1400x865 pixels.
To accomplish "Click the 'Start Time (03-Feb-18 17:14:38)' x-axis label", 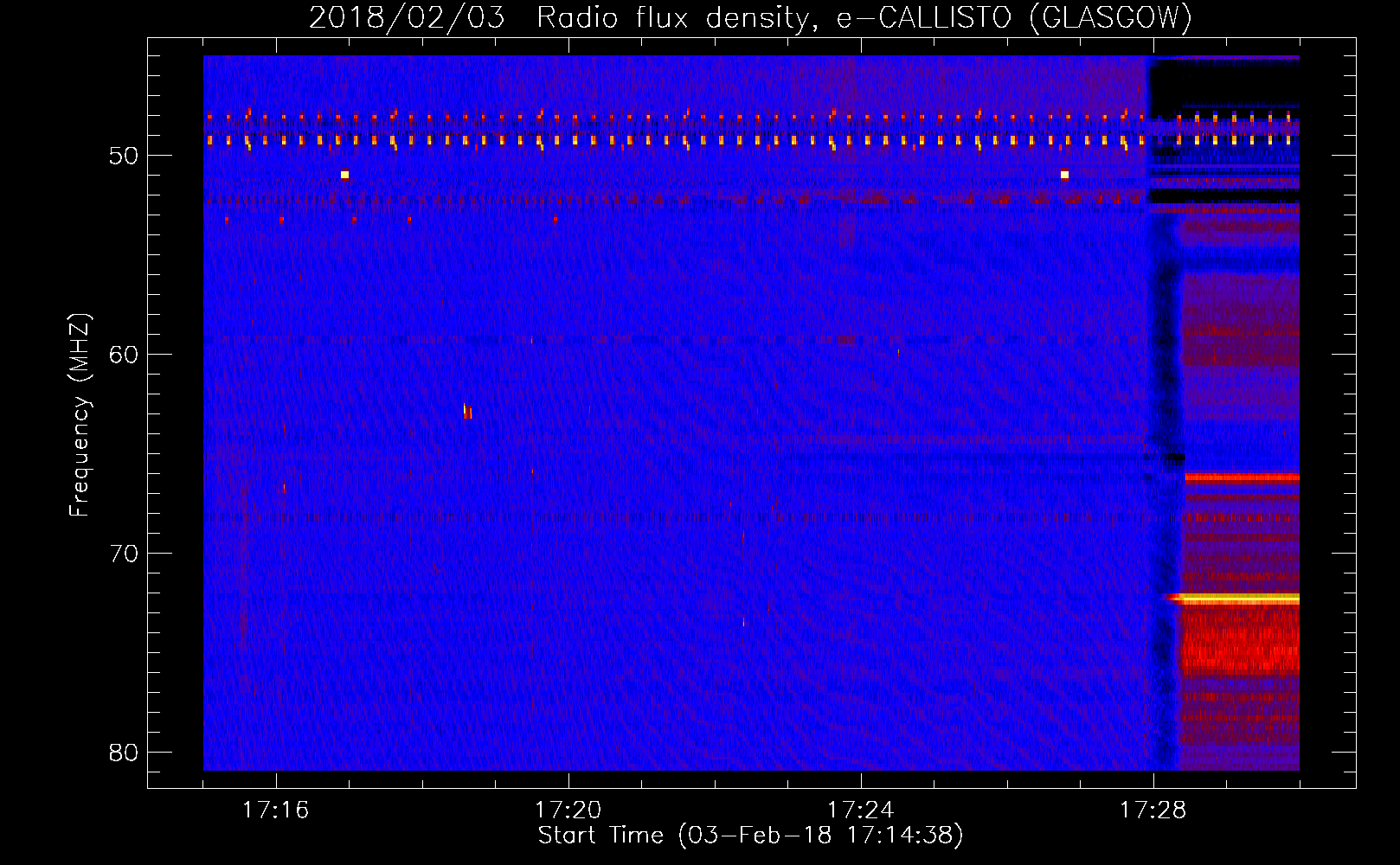I will (x=750, y=836).
